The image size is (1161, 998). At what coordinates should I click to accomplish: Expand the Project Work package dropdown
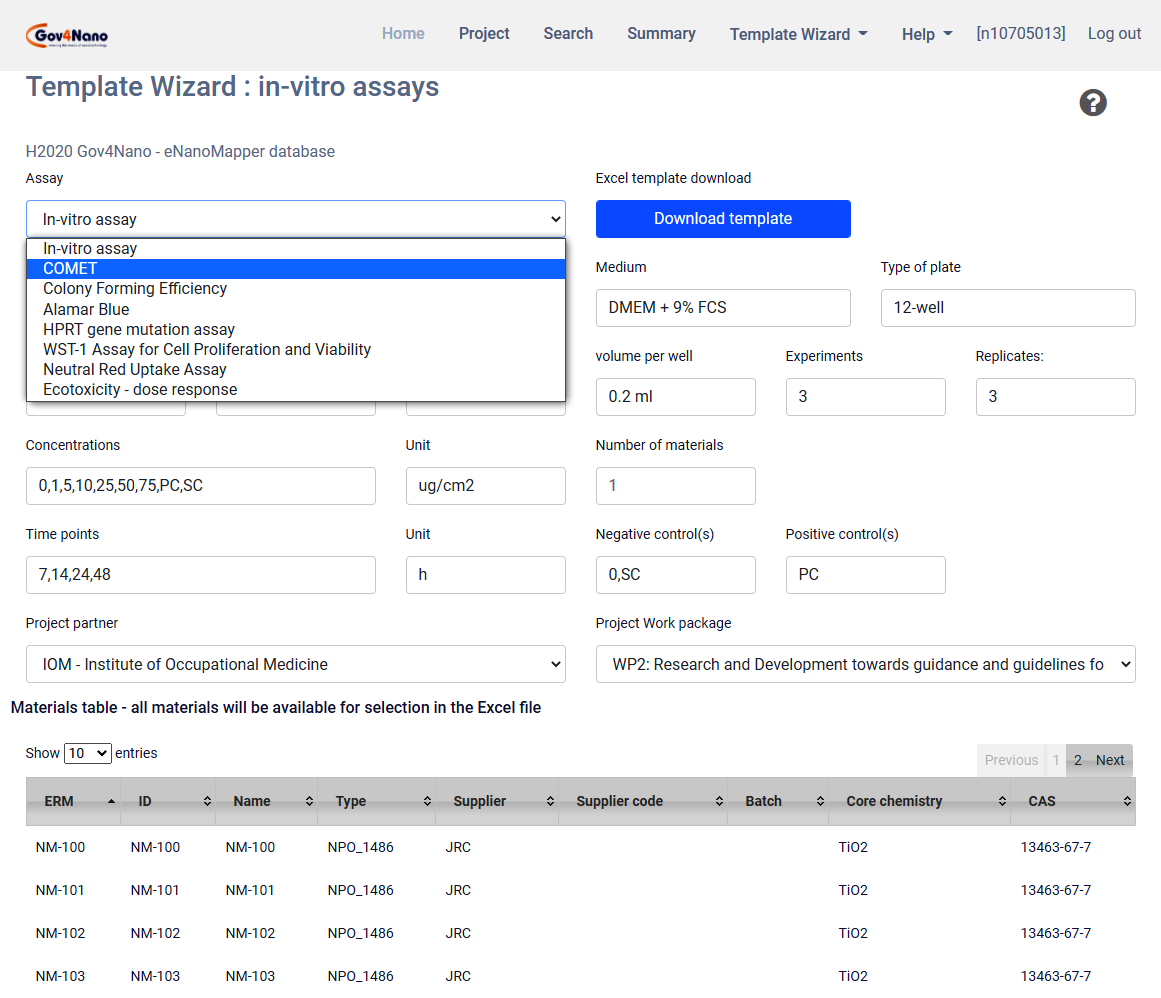(865, 664)
